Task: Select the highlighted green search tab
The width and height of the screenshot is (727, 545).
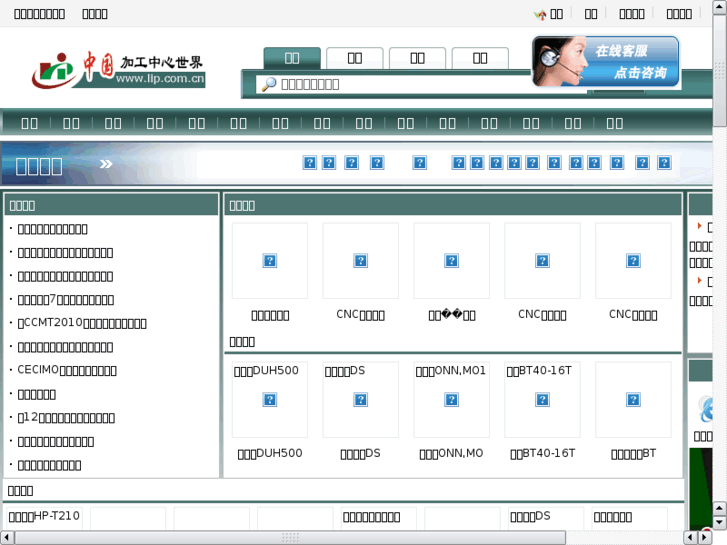Action: coord(292,58)
